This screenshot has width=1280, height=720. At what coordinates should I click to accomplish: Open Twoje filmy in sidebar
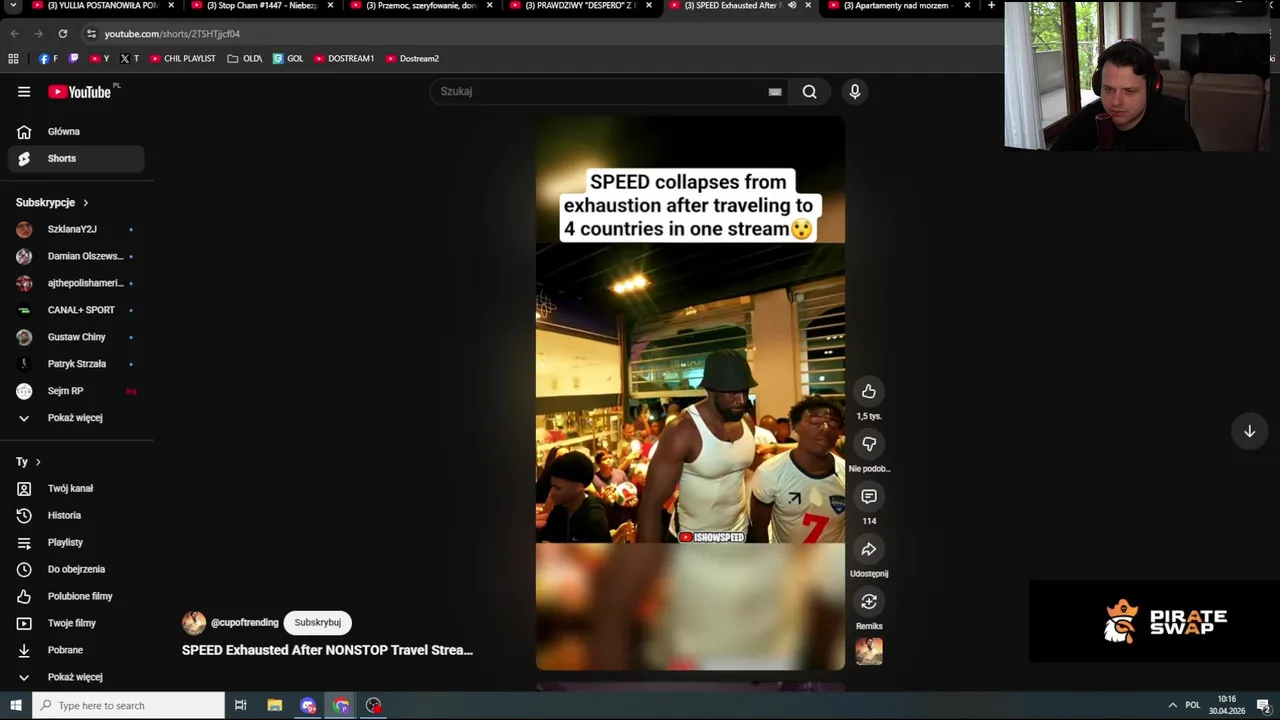76,623
